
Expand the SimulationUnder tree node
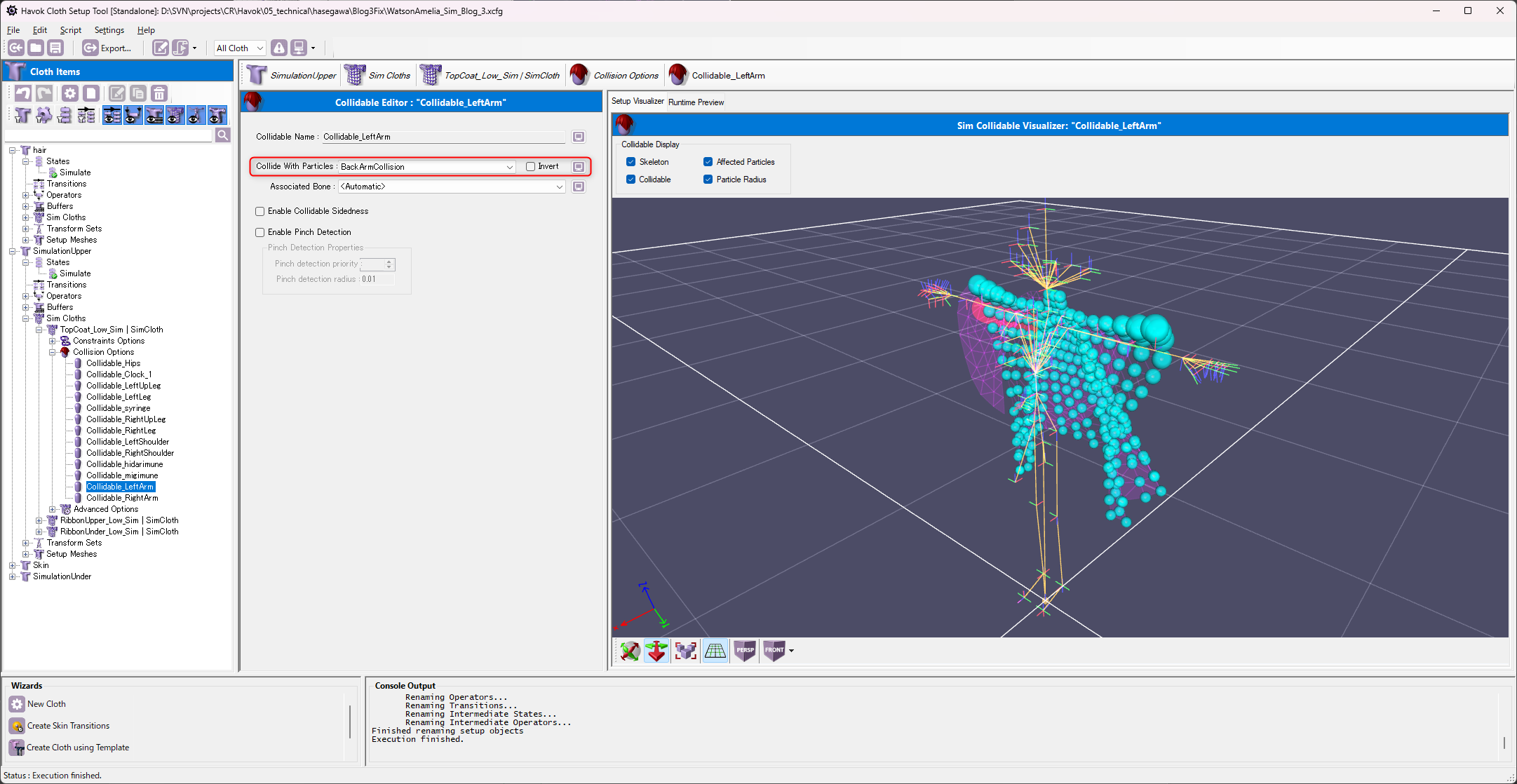(x=12, y=576)
